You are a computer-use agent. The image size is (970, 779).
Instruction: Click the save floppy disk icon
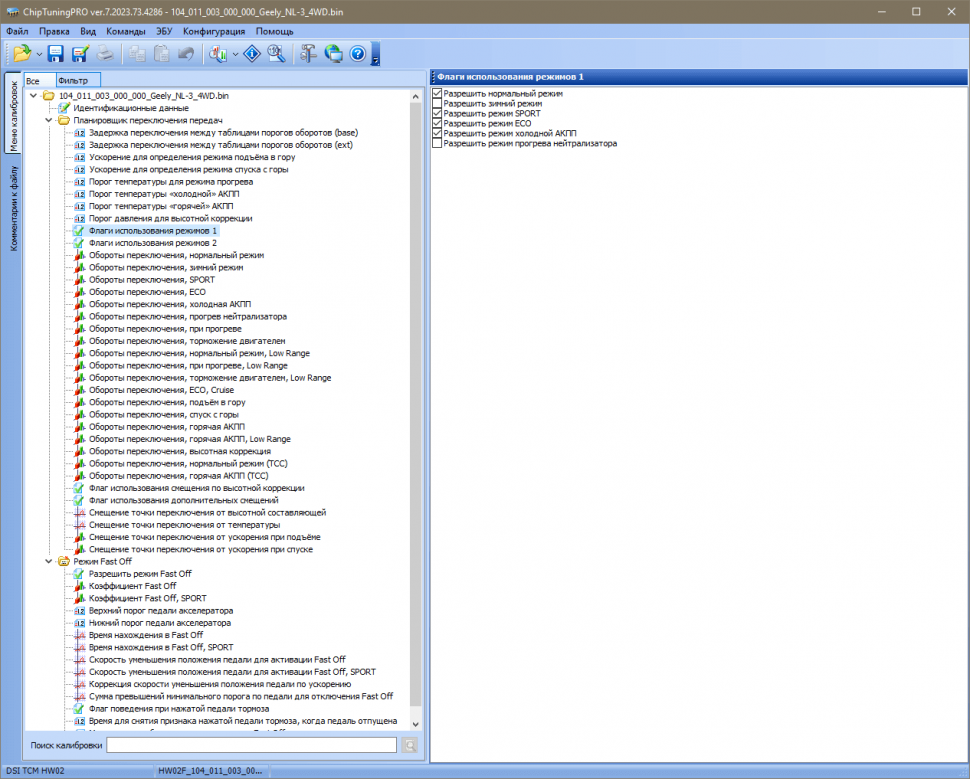pyautogui.click(x=56, y=54)
